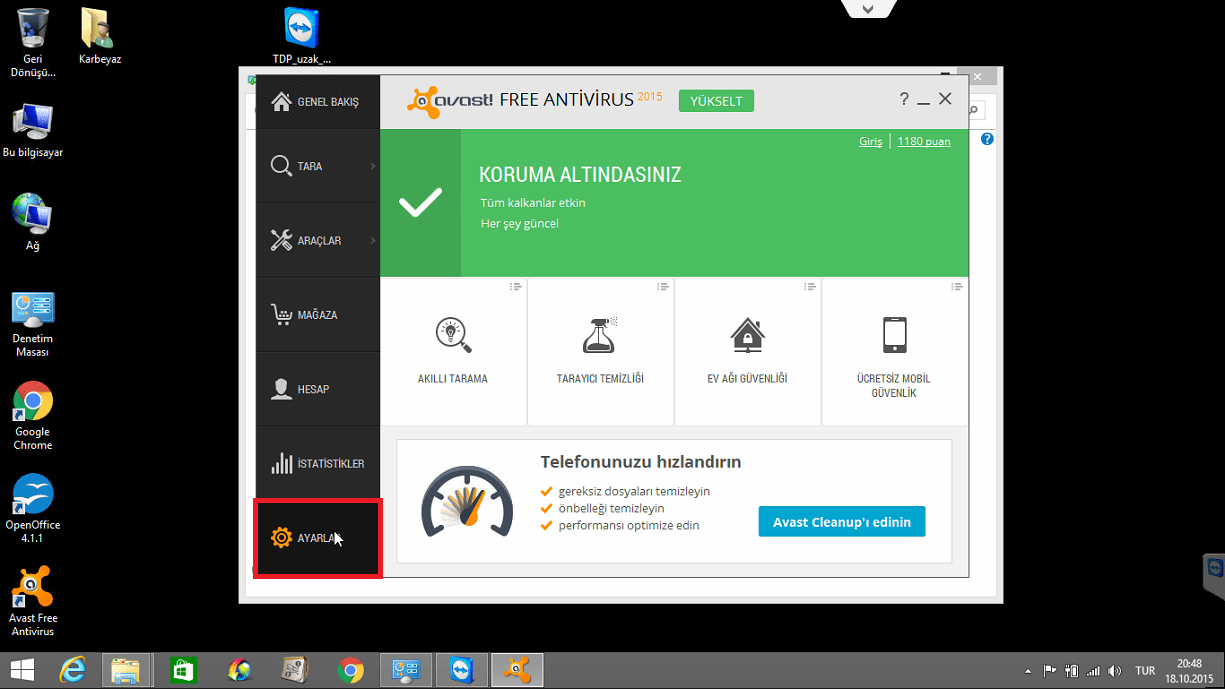Launch Tarayıcı Temizliği browser cleanup
This screenshot has height=689, width=1225.
point(600,351)
